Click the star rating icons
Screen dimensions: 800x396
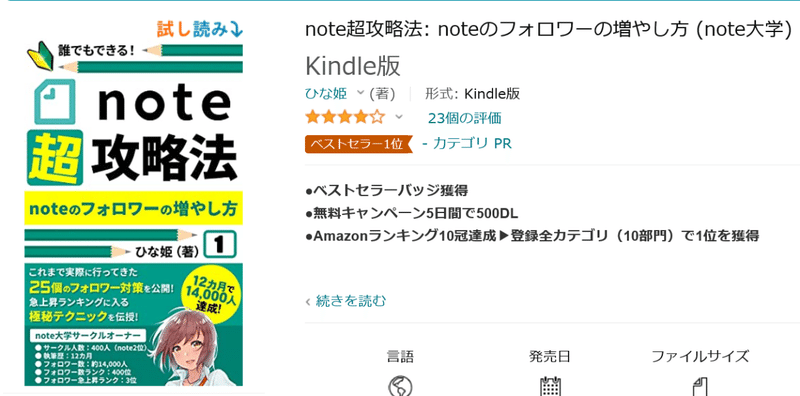tap(345, 118)
